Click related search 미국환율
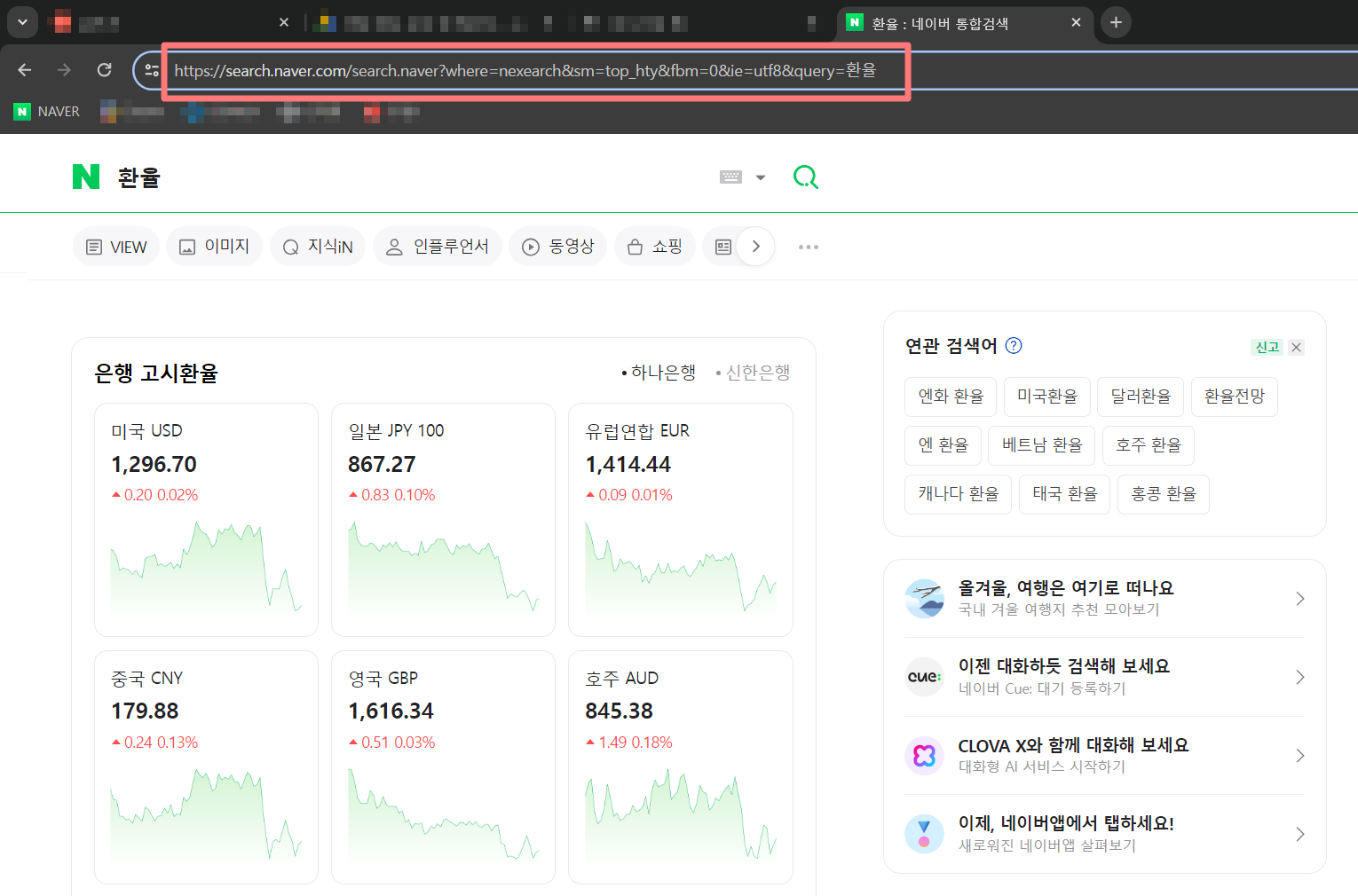1358x896 pixels. click(x=1047, y=397)
